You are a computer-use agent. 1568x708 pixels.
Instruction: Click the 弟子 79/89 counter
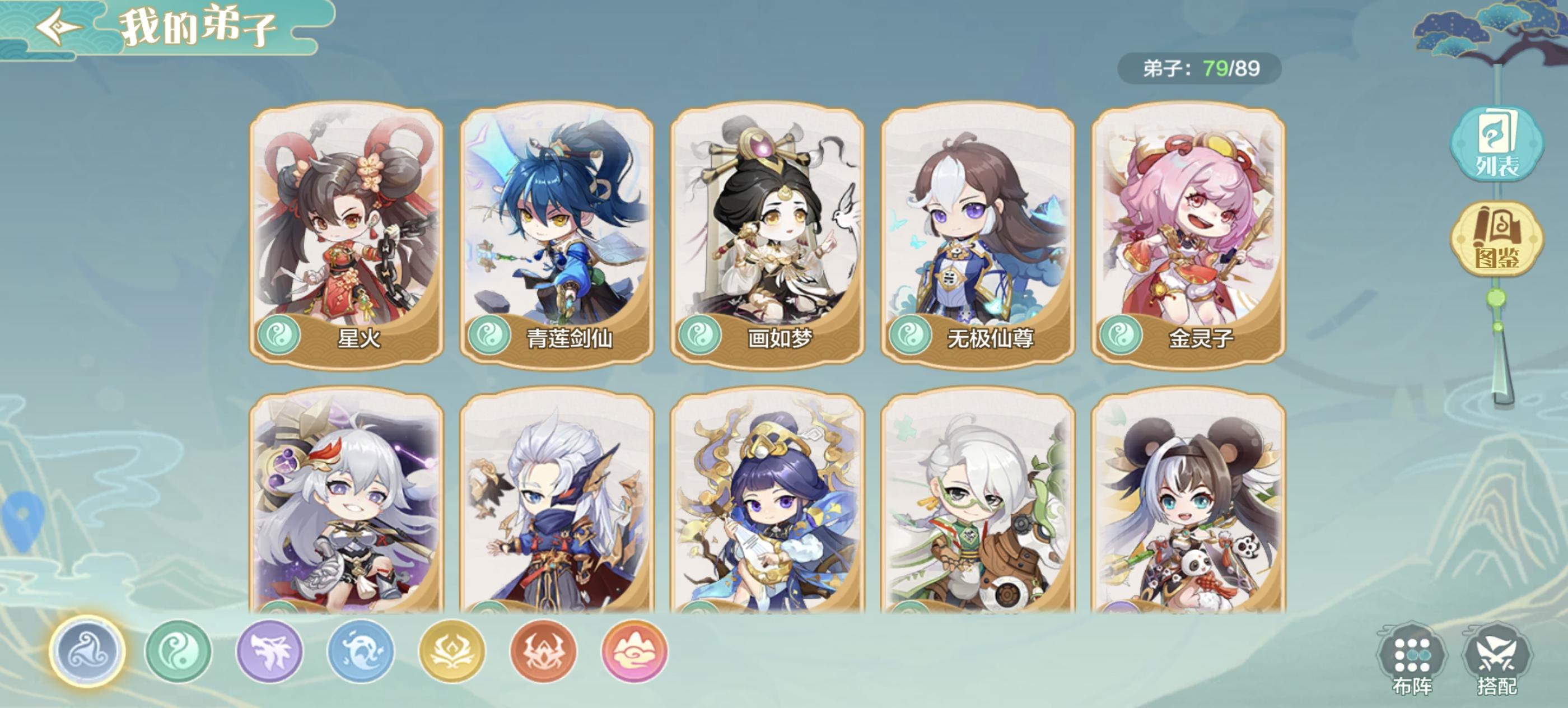pos(1199,68)
